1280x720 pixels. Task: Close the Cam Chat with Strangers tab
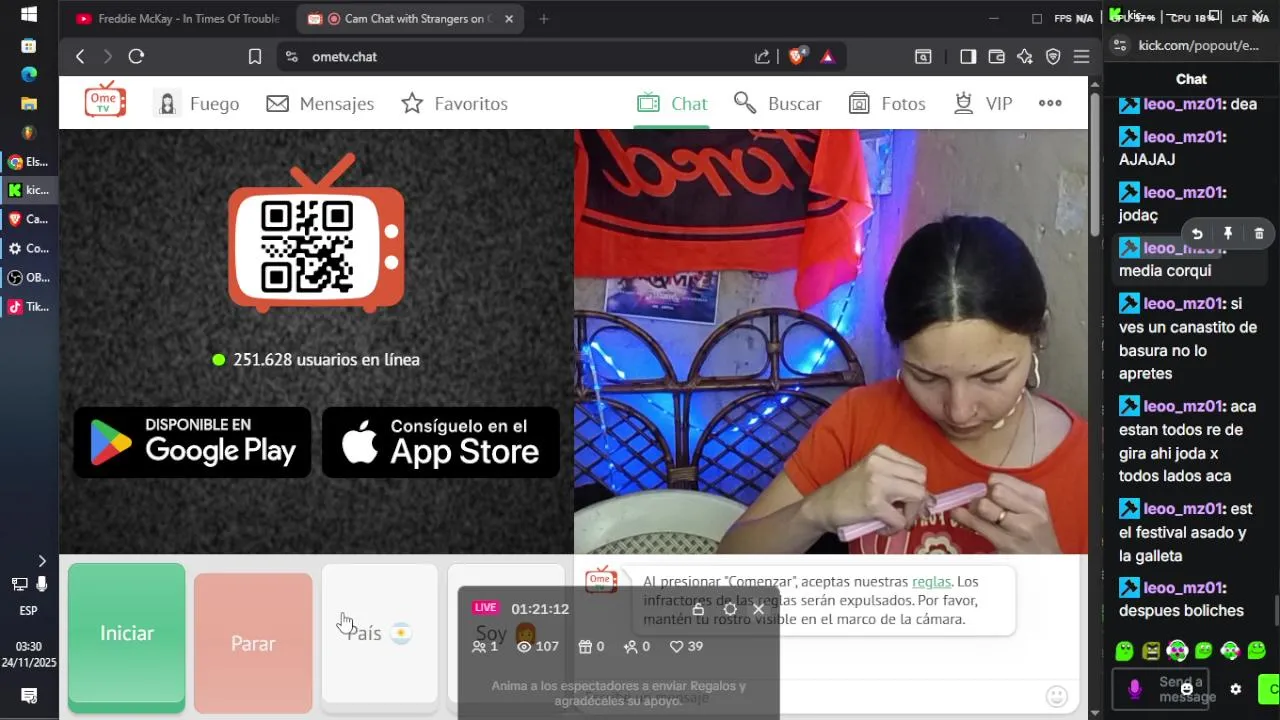pos(508,19)
